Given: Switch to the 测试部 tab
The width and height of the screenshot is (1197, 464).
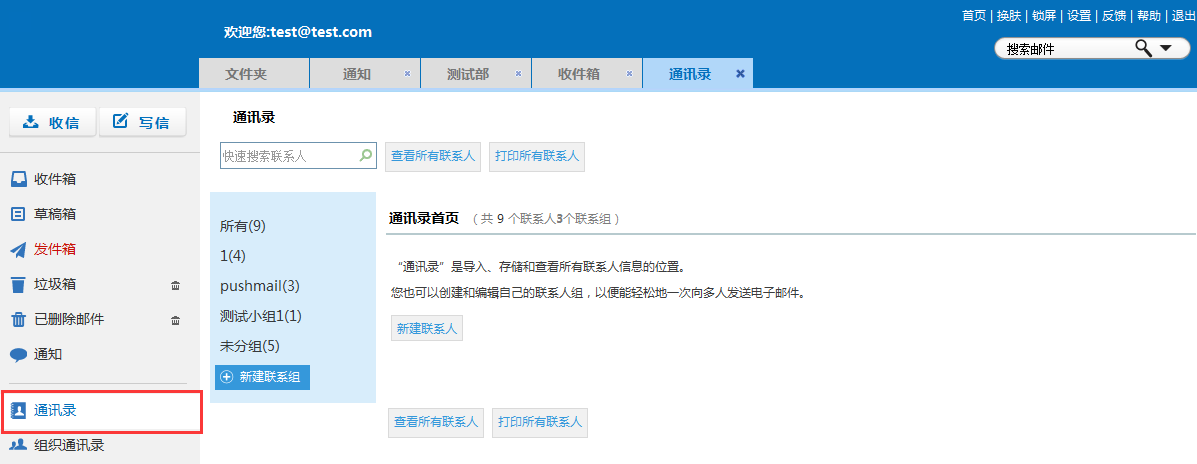Looking at the screenshot, I should pyautogui.click(x=467, y=74).
